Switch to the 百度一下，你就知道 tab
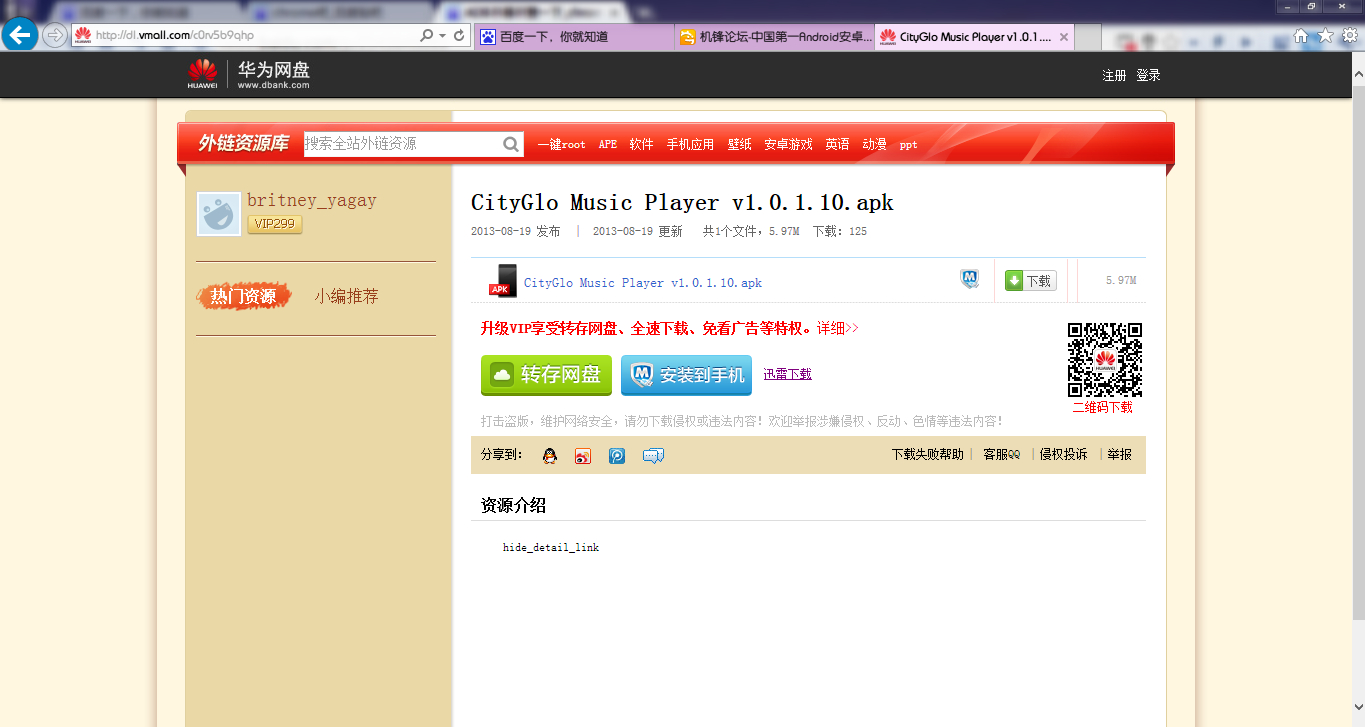Screen dimensions: 1365x727 (x=574, y=37)
